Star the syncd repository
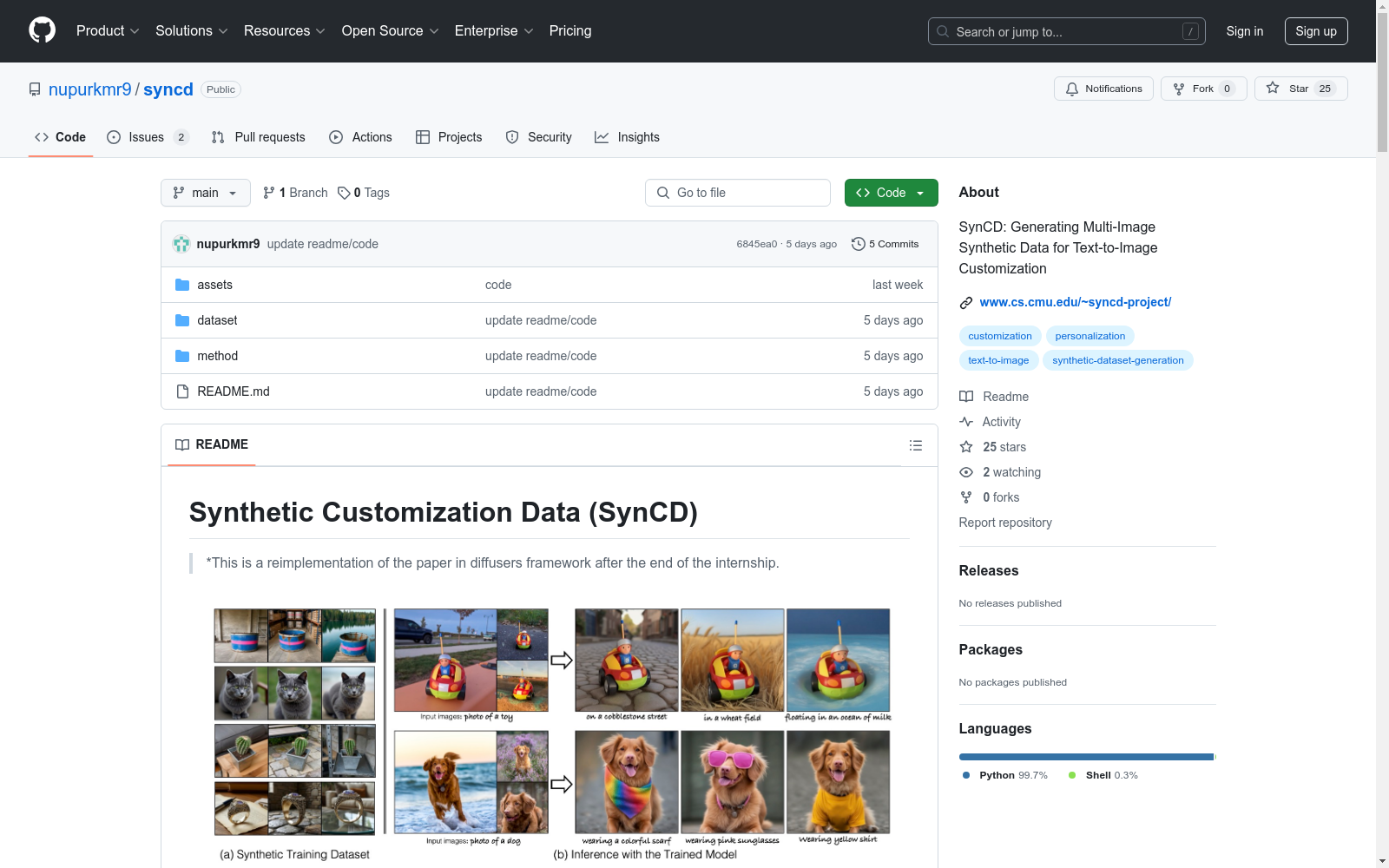Image resolution: width=1389 pixels, height=868 pixels. point(1300,89)
